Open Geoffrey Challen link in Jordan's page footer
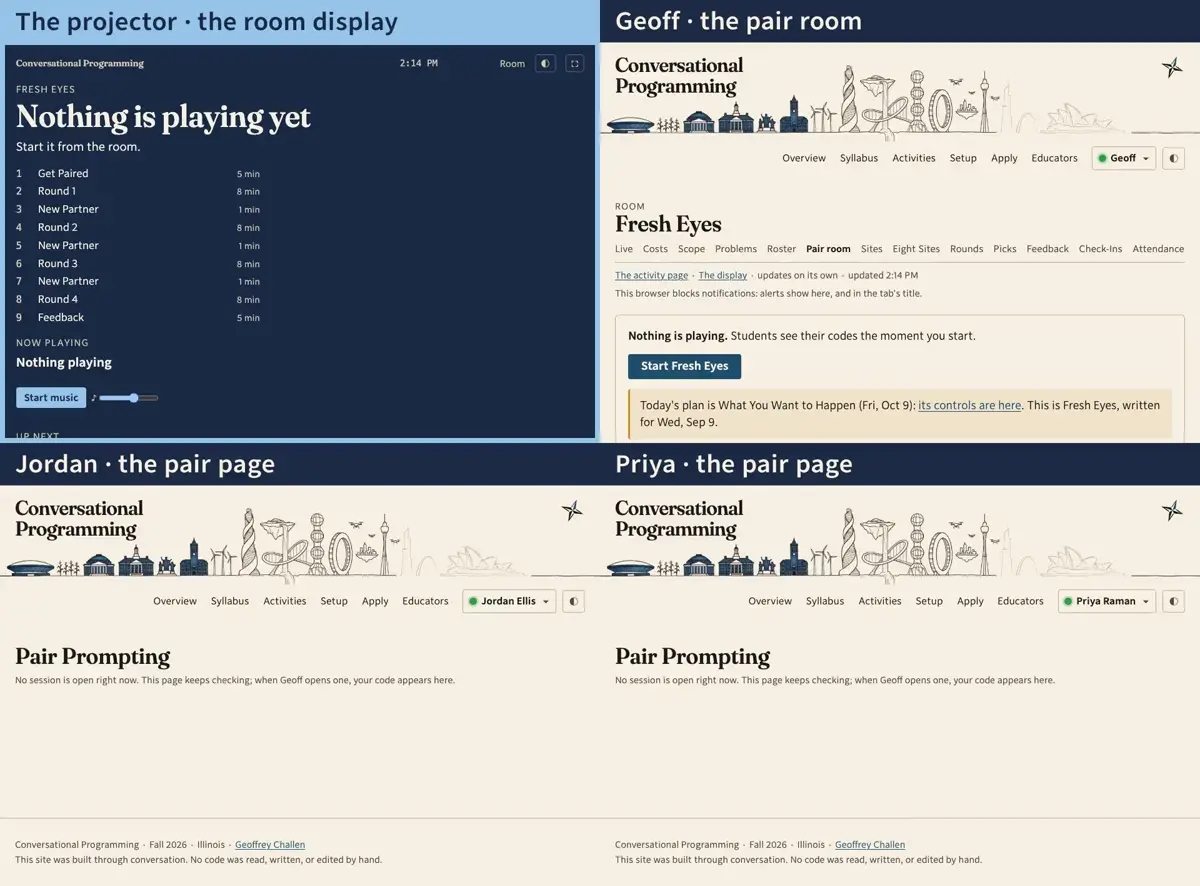The height and width of the screenshot is (886, 1200). pos(270,845)
